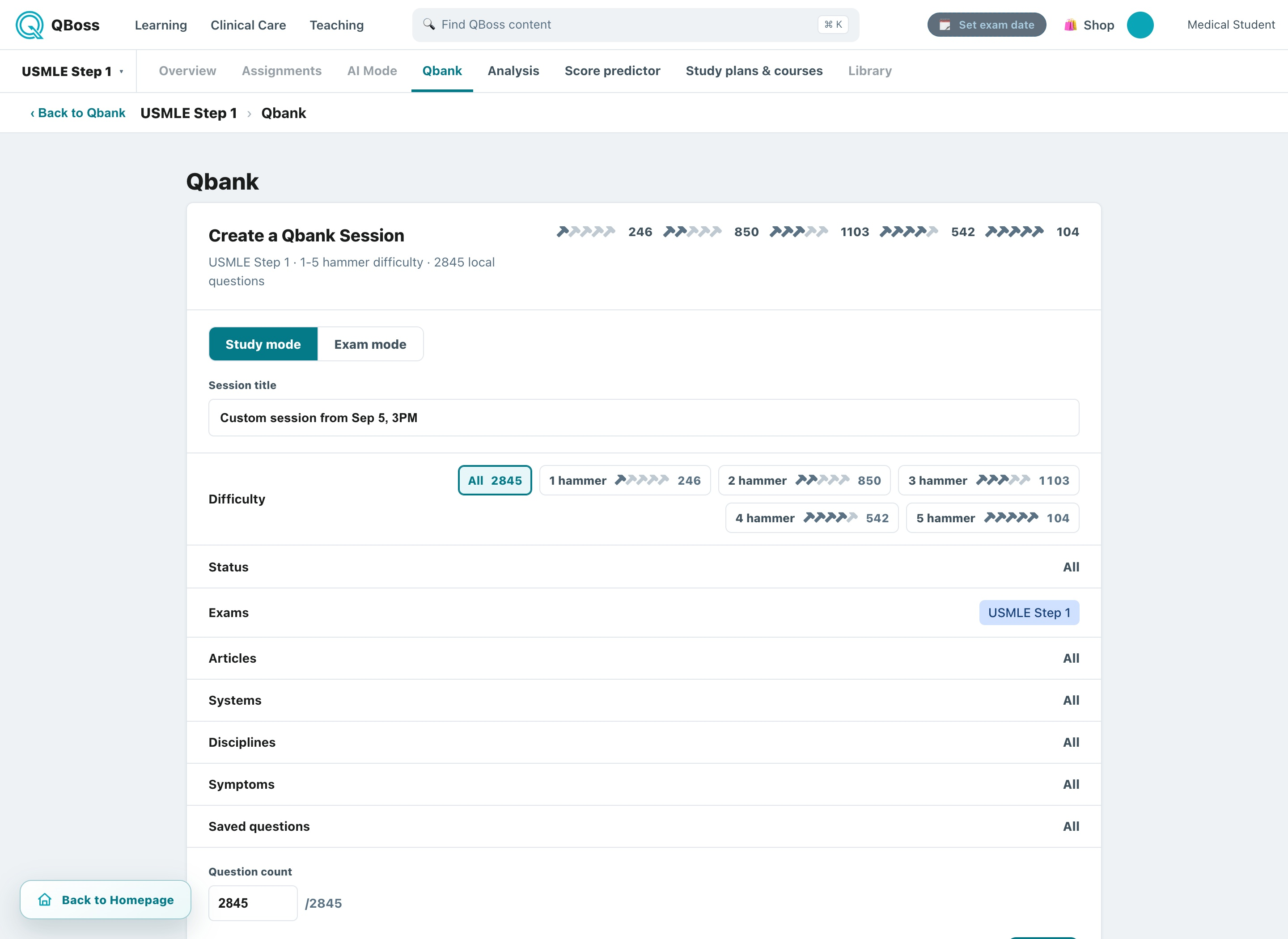Open the Learning menu
Image resolution: width=1288 pixels, height=939 pixels.
point(161,25)
